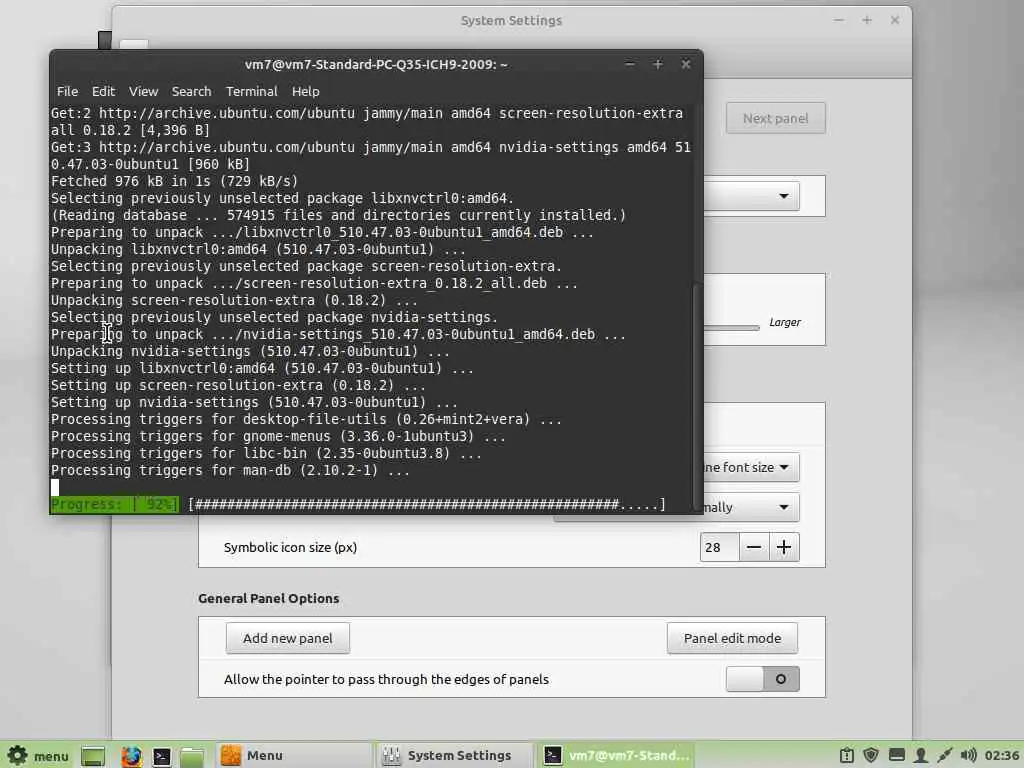The width and height of the screenshot is (1024, 768).
Task: Select the vm7@vm7-Stand... terminal taskbar entry
Action: point(615,756)
